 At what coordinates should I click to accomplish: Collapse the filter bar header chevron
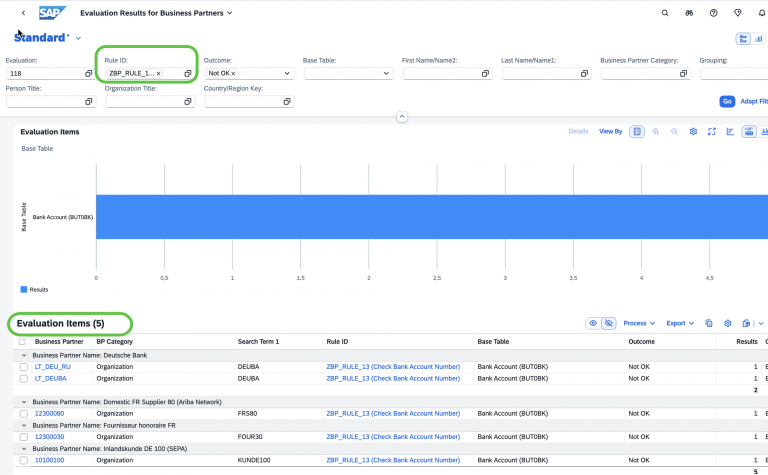(402, 117)
